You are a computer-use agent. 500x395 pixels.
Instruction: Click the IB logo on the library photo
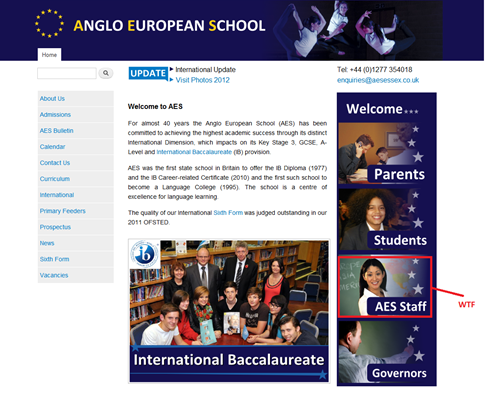tap(145, 255)
